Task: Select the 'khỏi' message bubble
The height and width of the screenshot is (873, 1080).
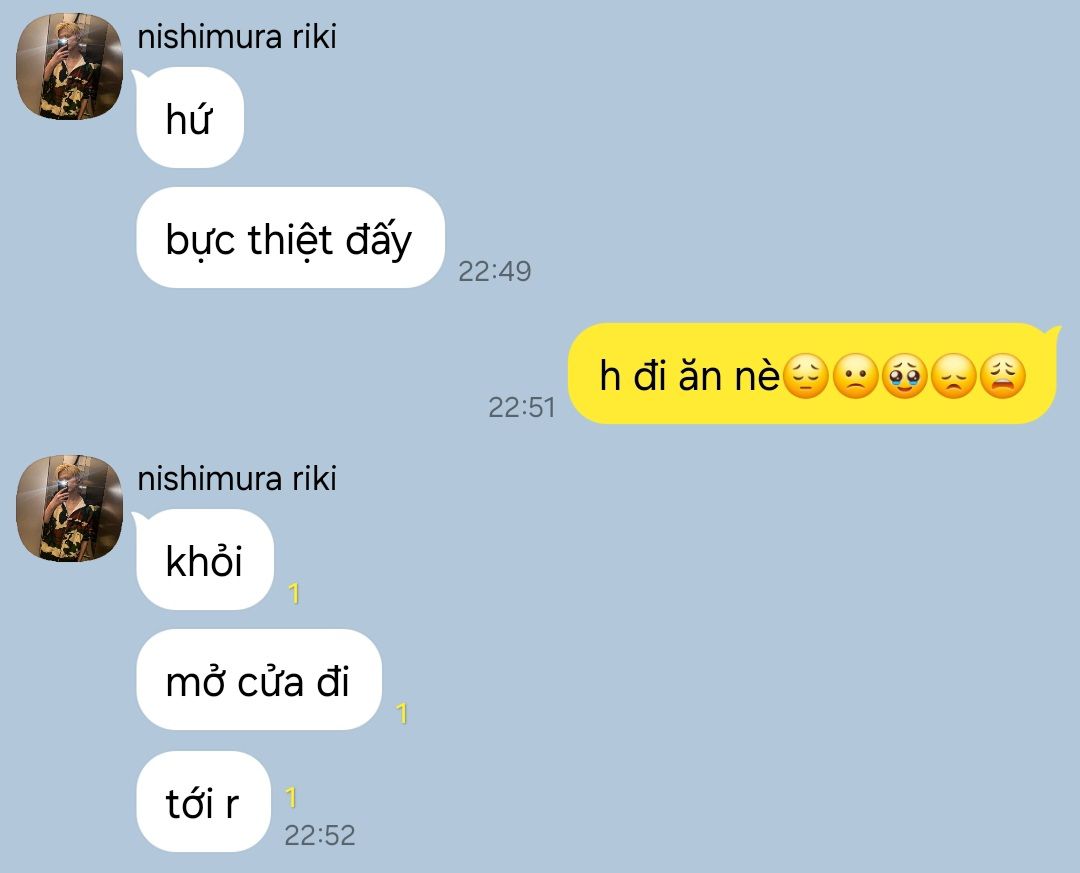Action: pyautogui.click(x=205, y=559)
